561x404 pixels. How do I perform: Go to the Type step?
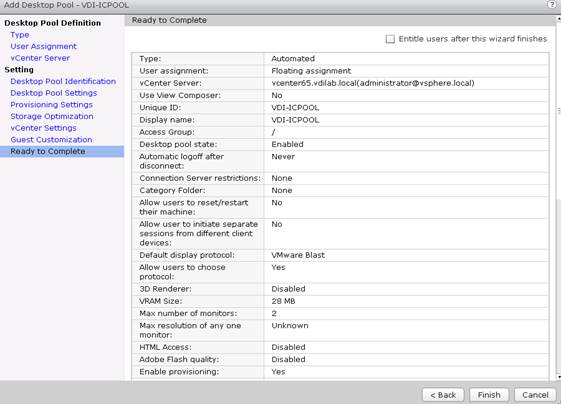tap(20, 35)
